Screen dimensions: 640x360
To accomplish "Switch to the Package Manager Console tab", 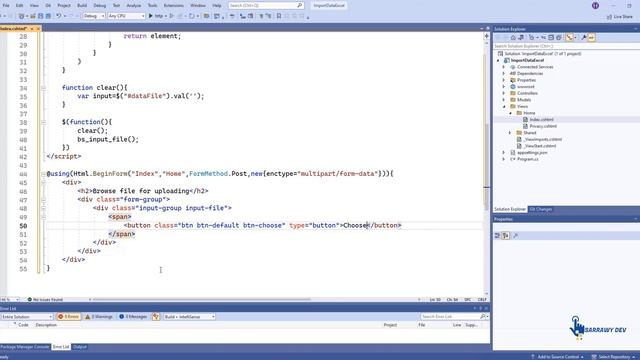I will 25,347.
